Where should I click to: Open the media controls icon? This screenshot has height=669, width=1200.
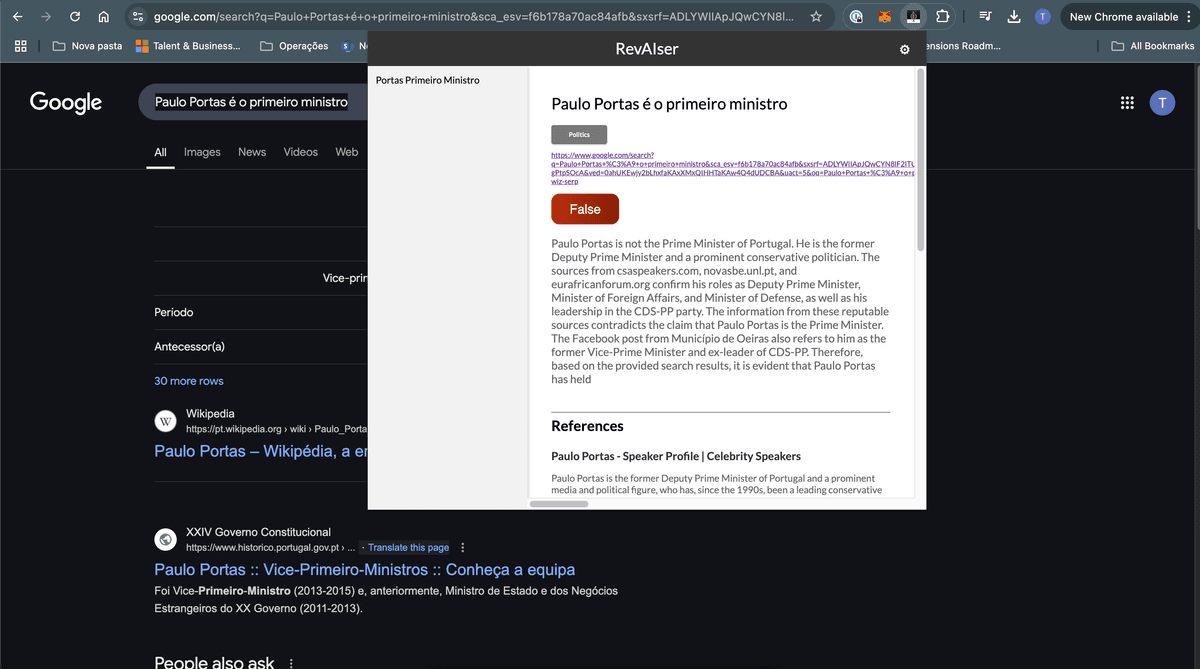pyautogui.click(x=985, y=17)
